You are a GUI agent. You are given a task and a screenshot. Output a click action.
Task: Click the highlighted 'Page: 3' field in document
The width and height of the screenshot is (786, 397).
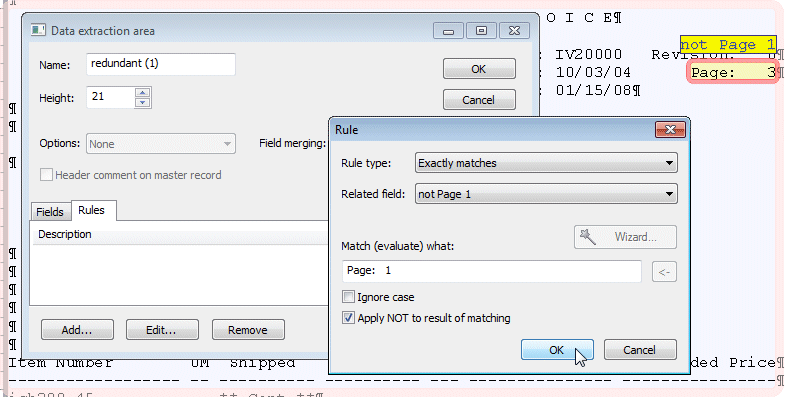pos(733,73)
